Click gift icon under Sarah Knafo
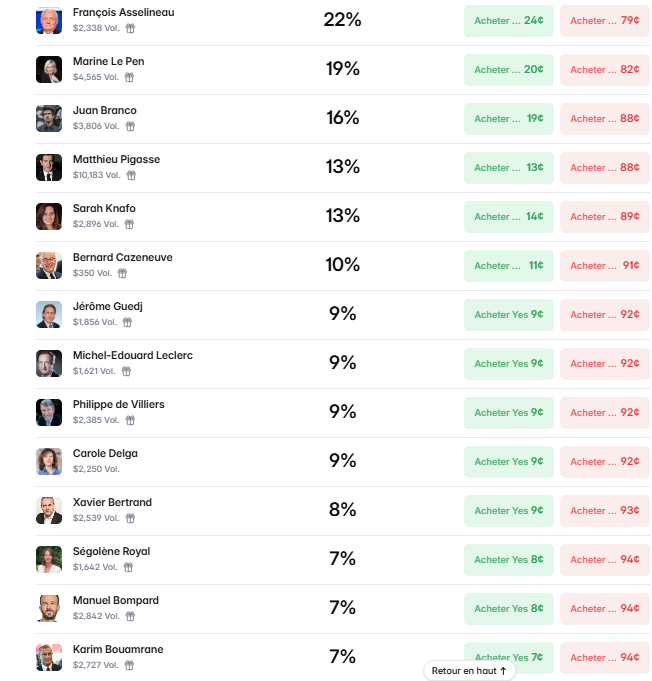Image resolution: width=652 pixels, height=681 pixels. coord(129,225)
